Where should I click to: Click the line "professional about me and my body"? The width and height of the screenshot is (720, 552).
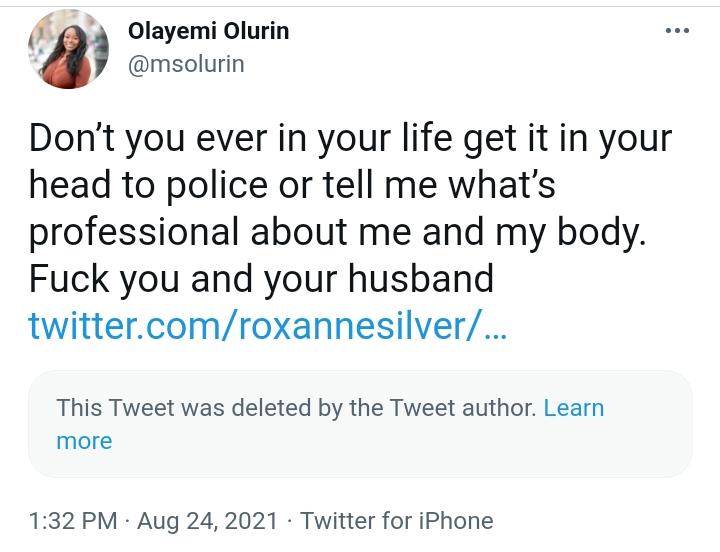tap(338, 232)
